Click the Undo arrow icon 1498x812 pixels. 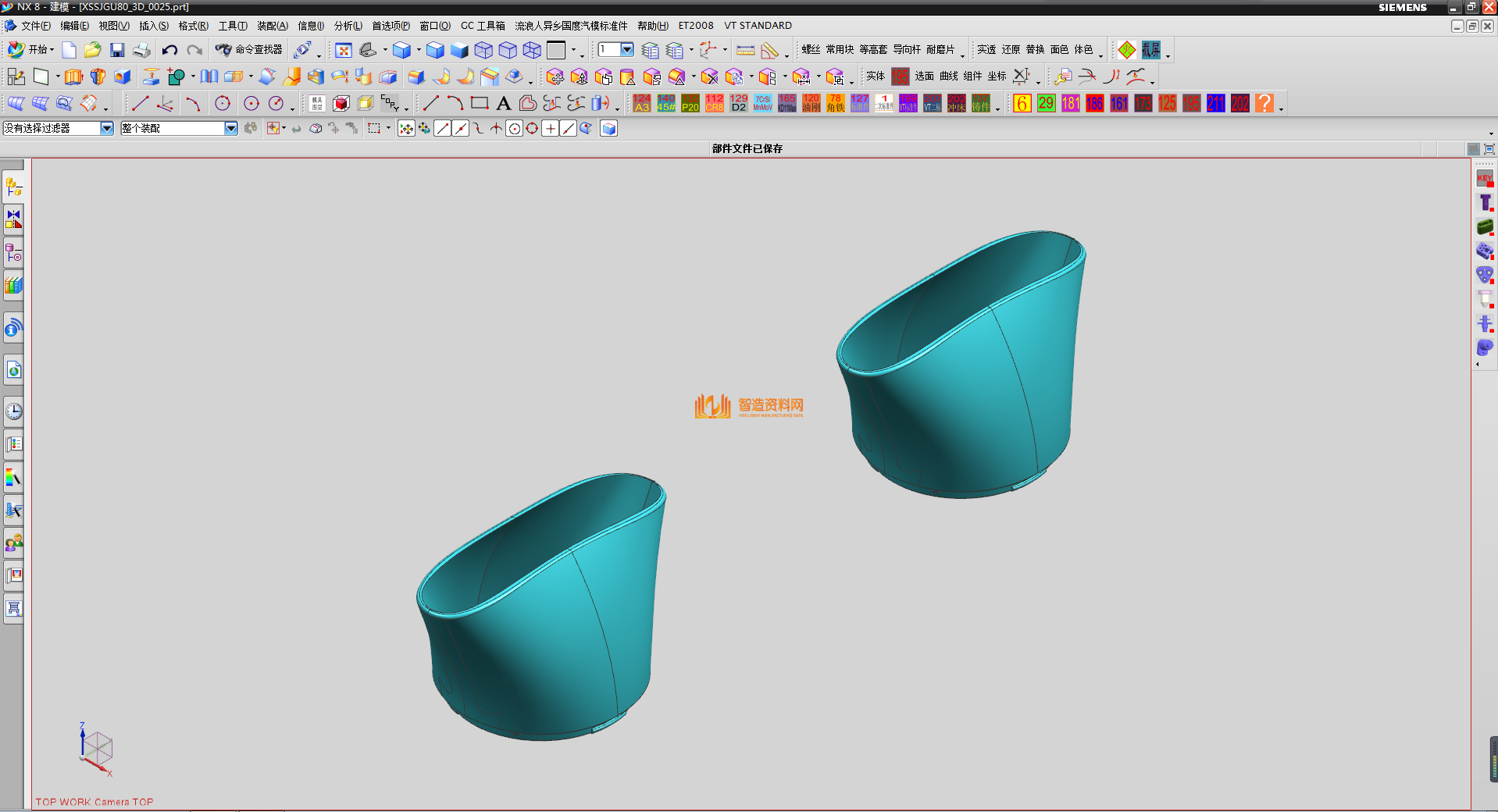click(169, 51)
